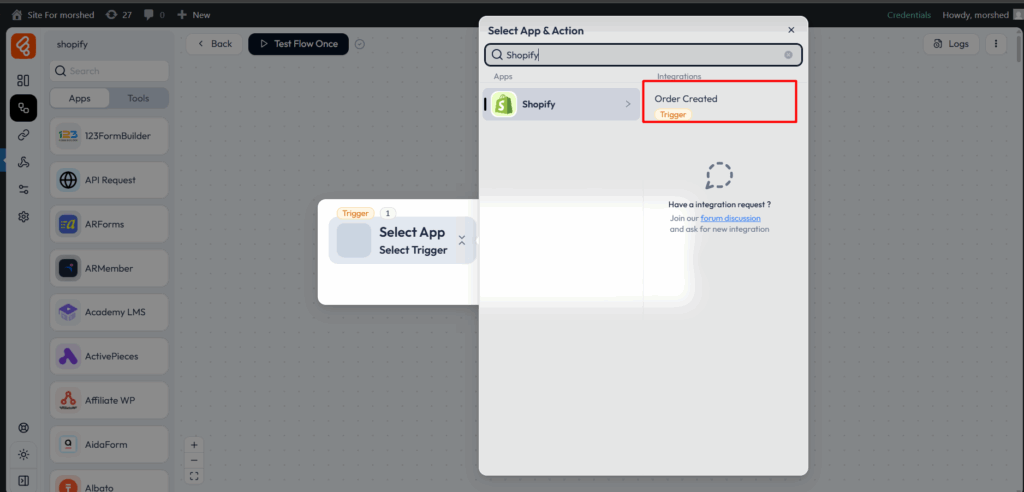
Task: Select the API Request app
Action: coord(109,180)
